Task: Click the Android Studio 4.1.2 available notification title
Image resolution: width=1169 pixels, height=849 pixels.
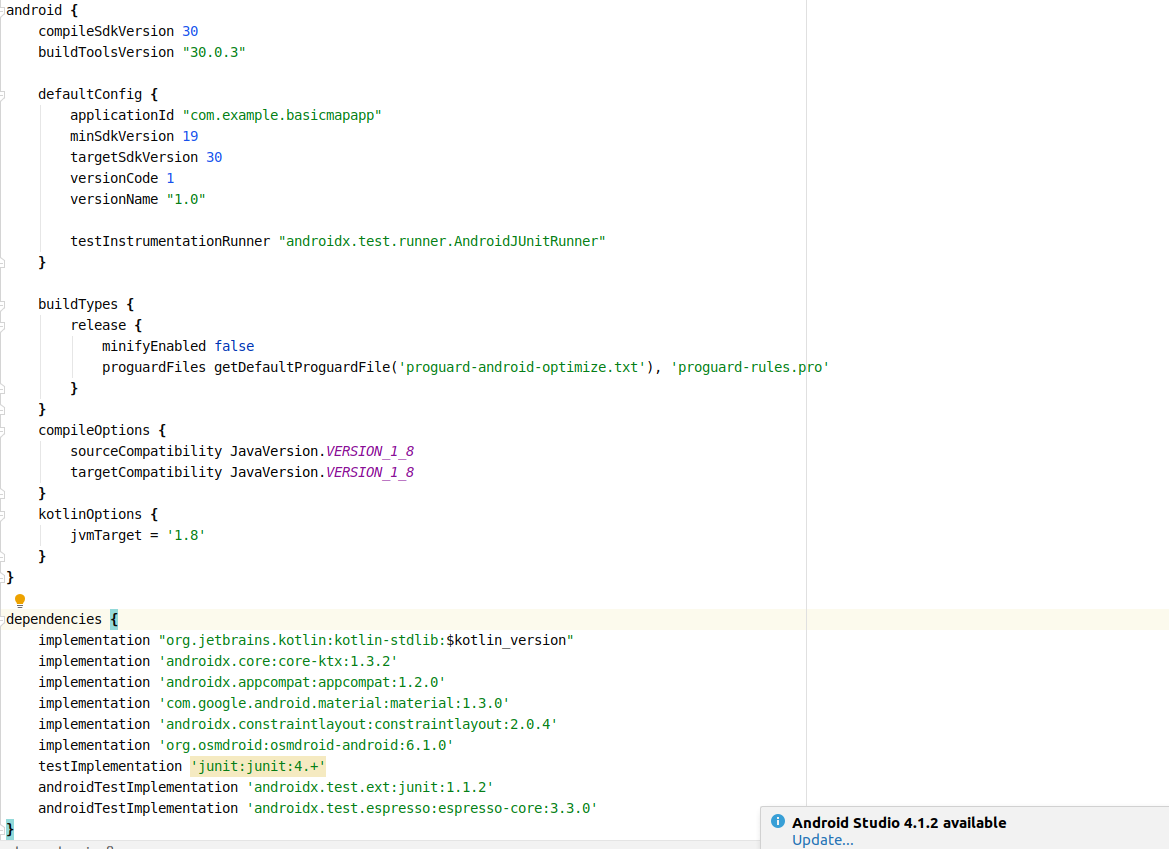Action: [898, 823]
